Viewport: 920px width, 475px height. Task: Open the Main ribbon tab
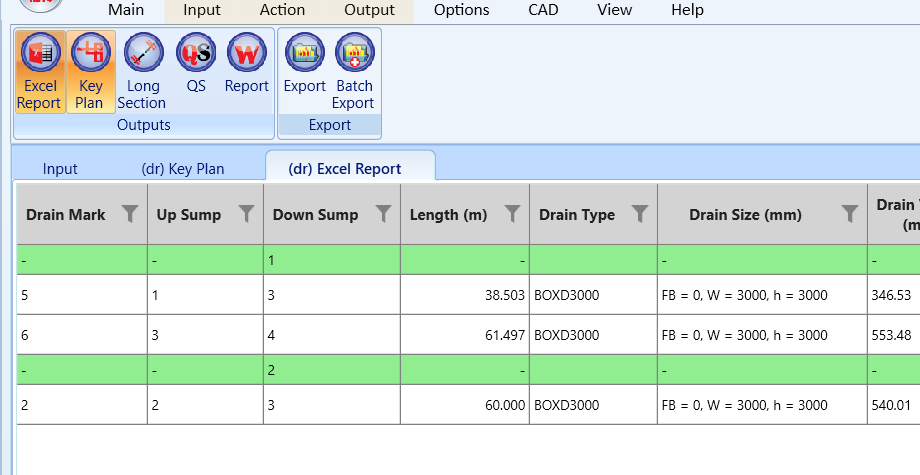(126, 10)
